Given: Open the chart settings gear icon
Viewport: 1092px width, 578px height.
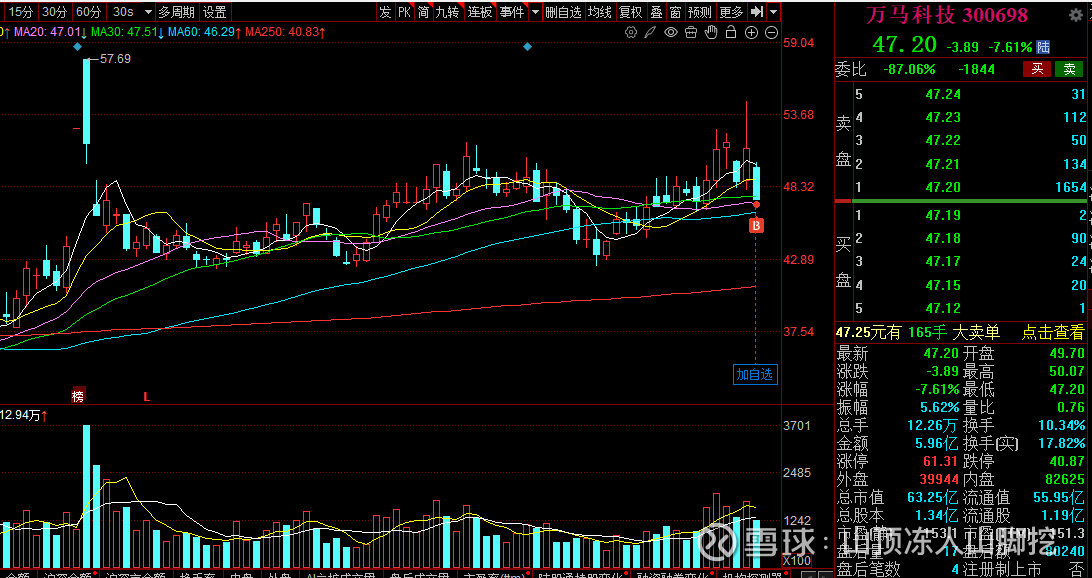Looking at the screenshot, I should 631,32.
